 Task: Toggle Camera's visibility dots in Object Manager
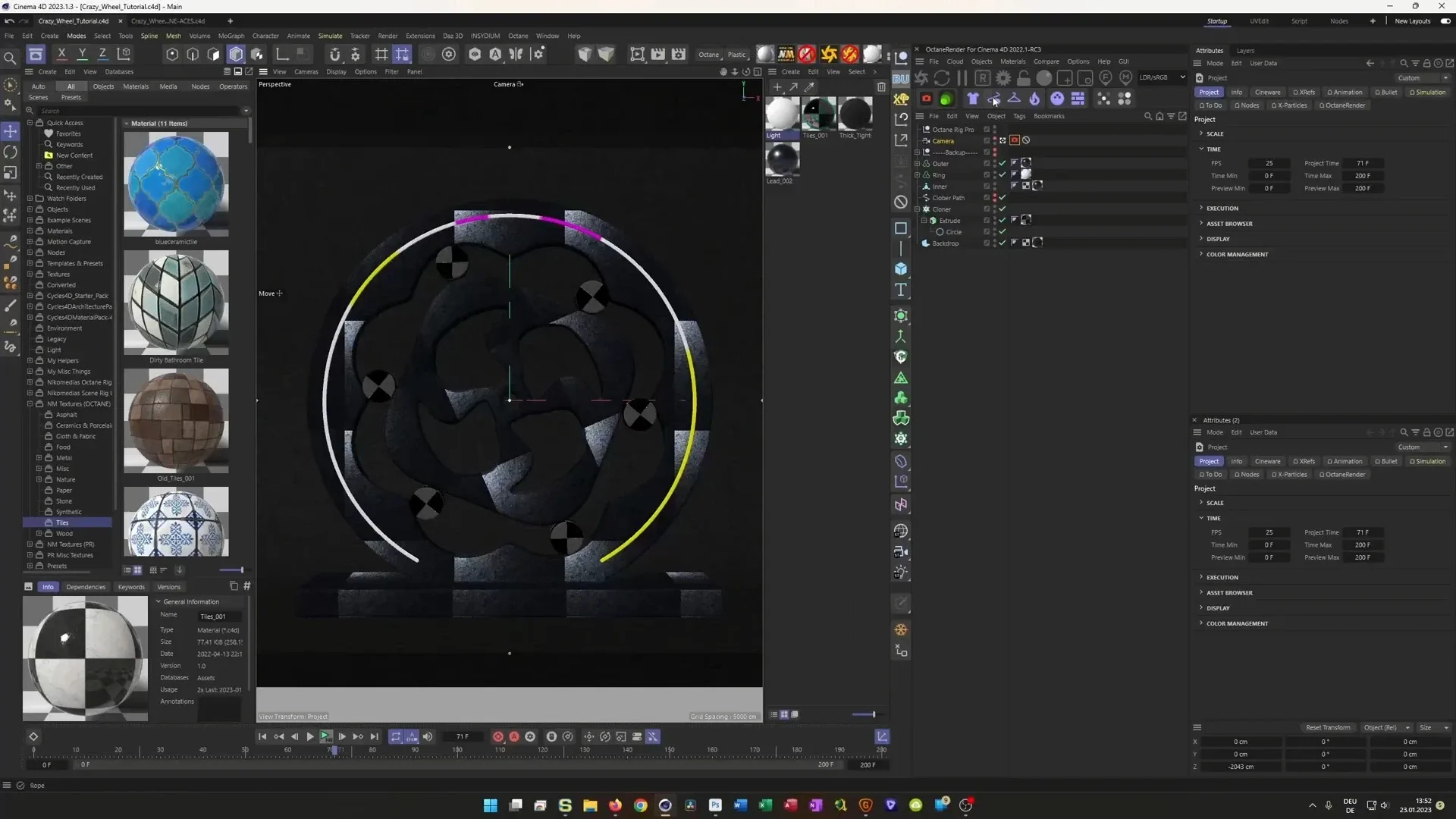click(994, 140)
